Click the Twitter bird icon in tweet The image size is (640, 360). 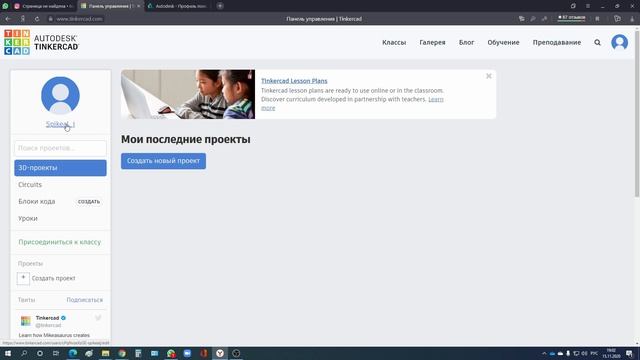[x=98, y=318]
